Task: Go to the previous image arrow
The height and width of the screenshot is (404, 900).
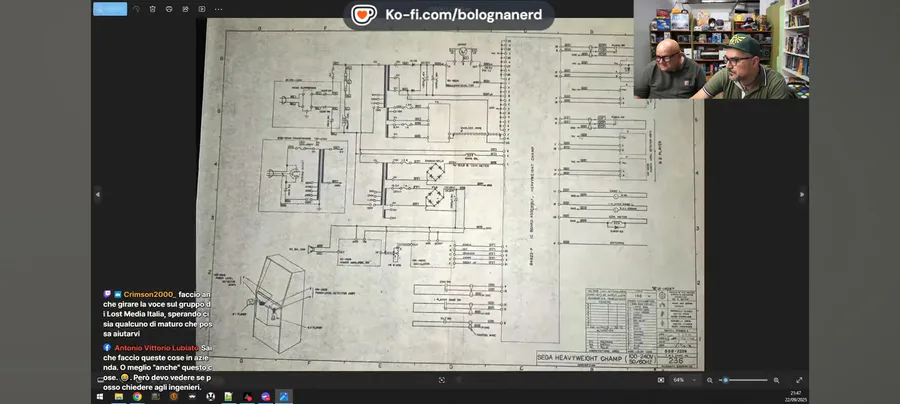Action: click(x=97, y=195)
